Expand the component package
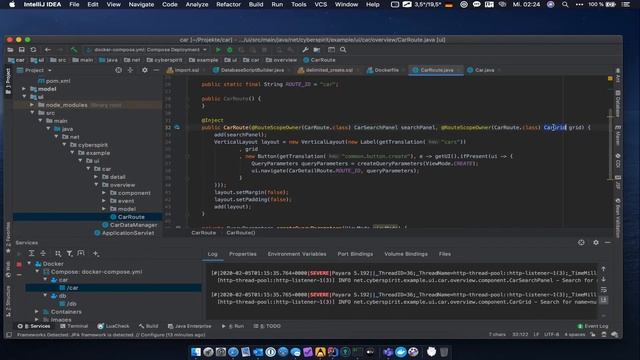This screenshot has height=360, width=640. 104,193
